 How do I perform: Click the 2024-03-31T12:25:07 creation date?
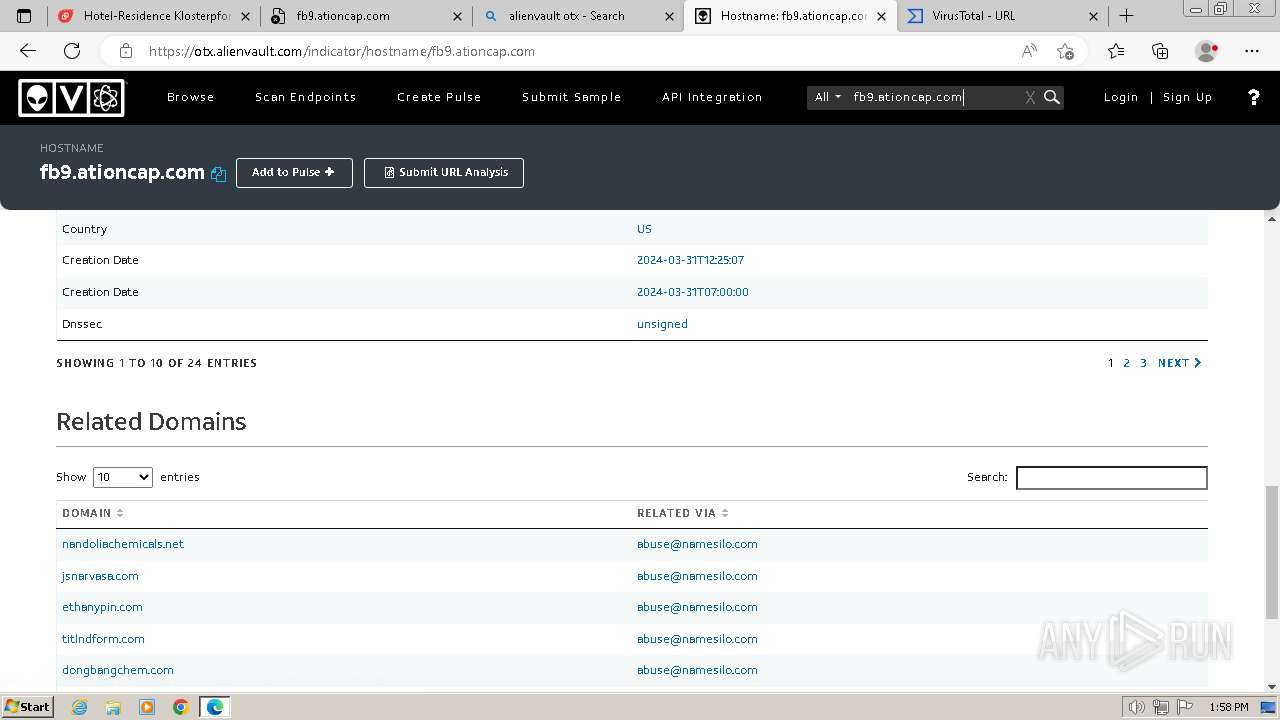tap(690, 260)
